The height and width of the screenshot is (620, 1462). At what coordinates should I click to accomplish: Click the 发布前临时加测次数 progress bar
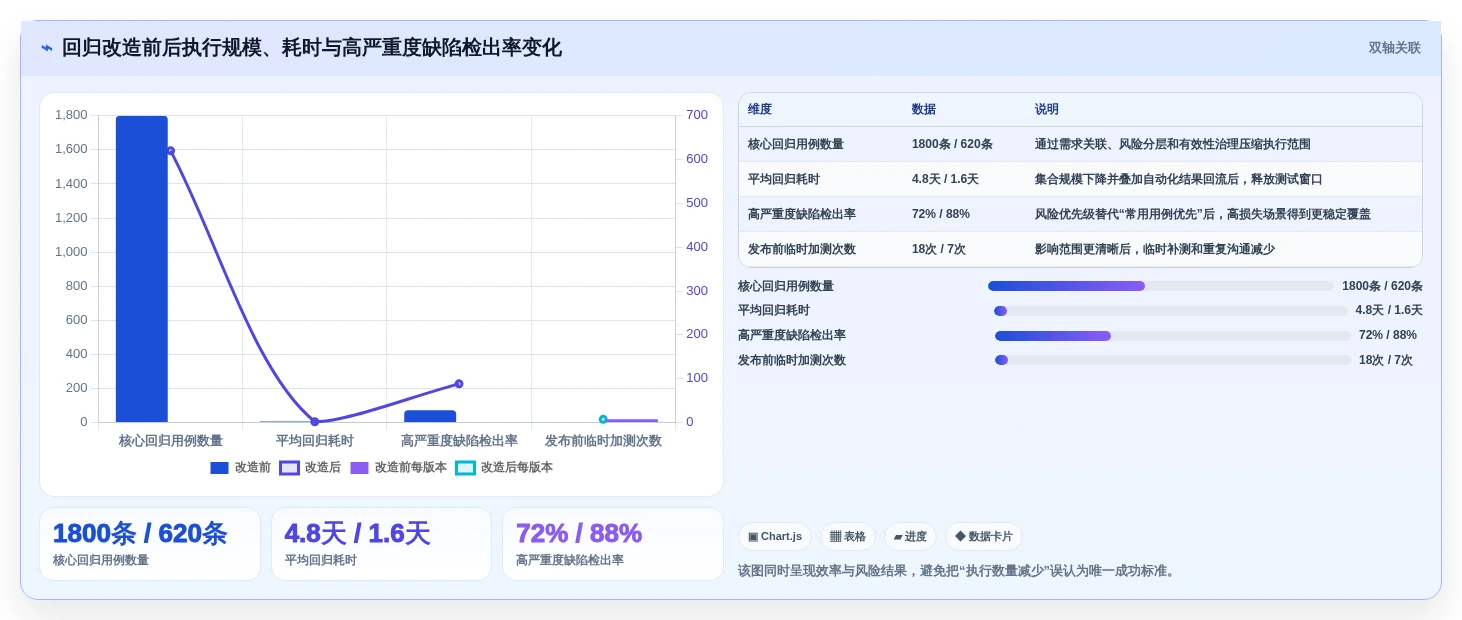click(1173, 360)
